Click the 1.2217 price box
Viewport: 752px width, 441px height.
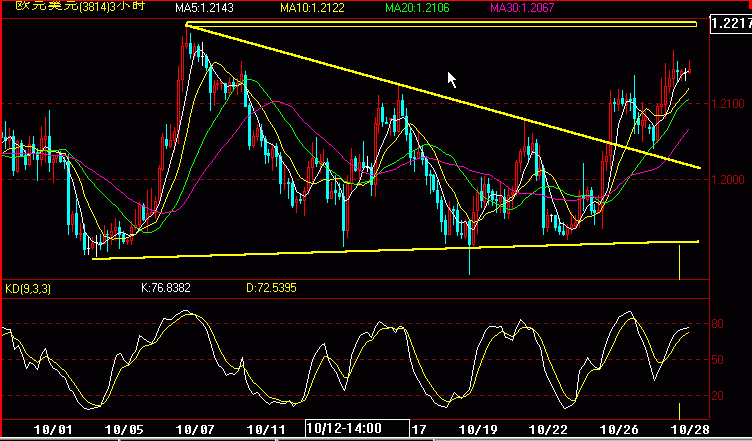pos(731,23)
